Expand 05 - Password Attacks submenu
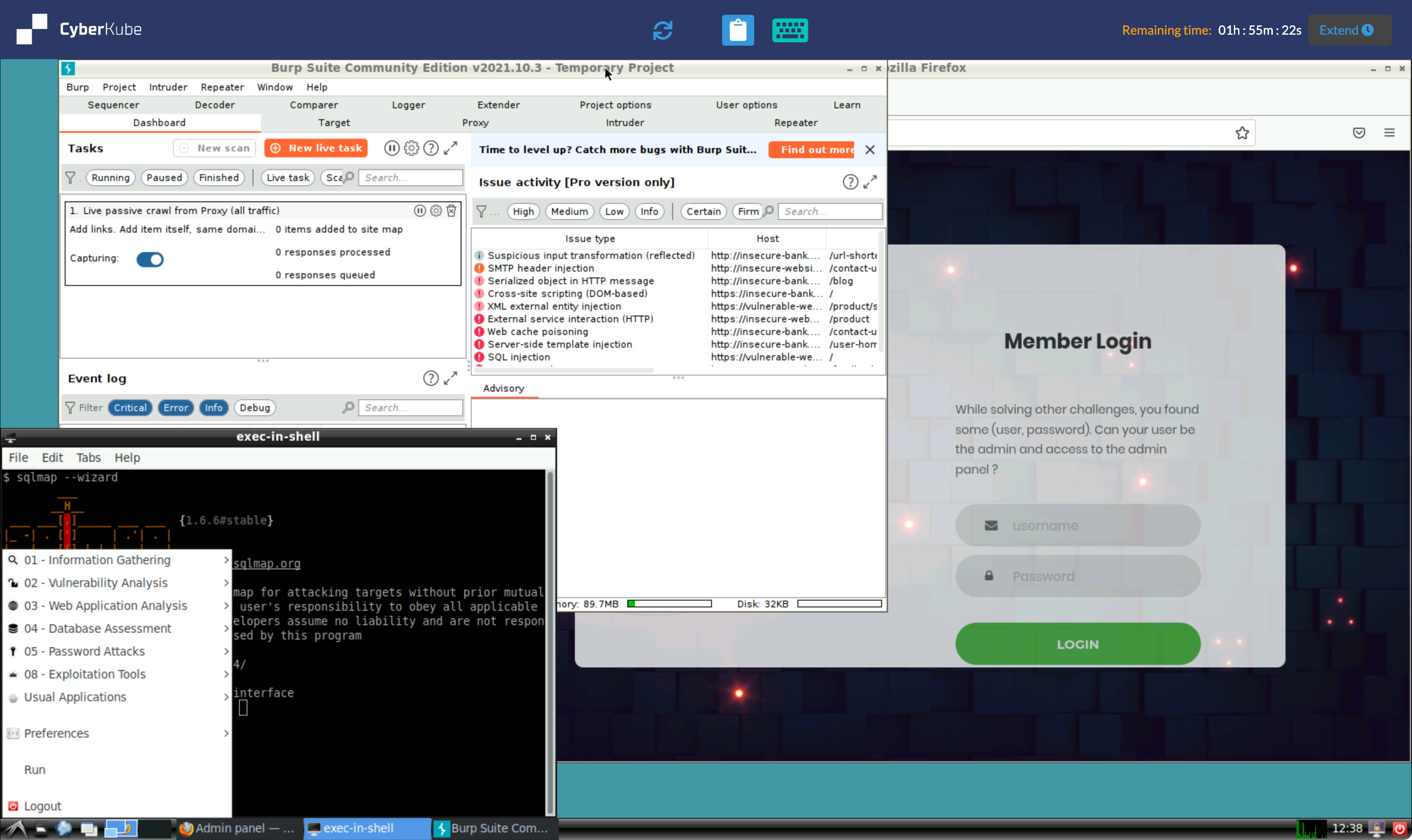Image resolution: width=1412 pixels, height=840 pixels. [x=118, y=651]
